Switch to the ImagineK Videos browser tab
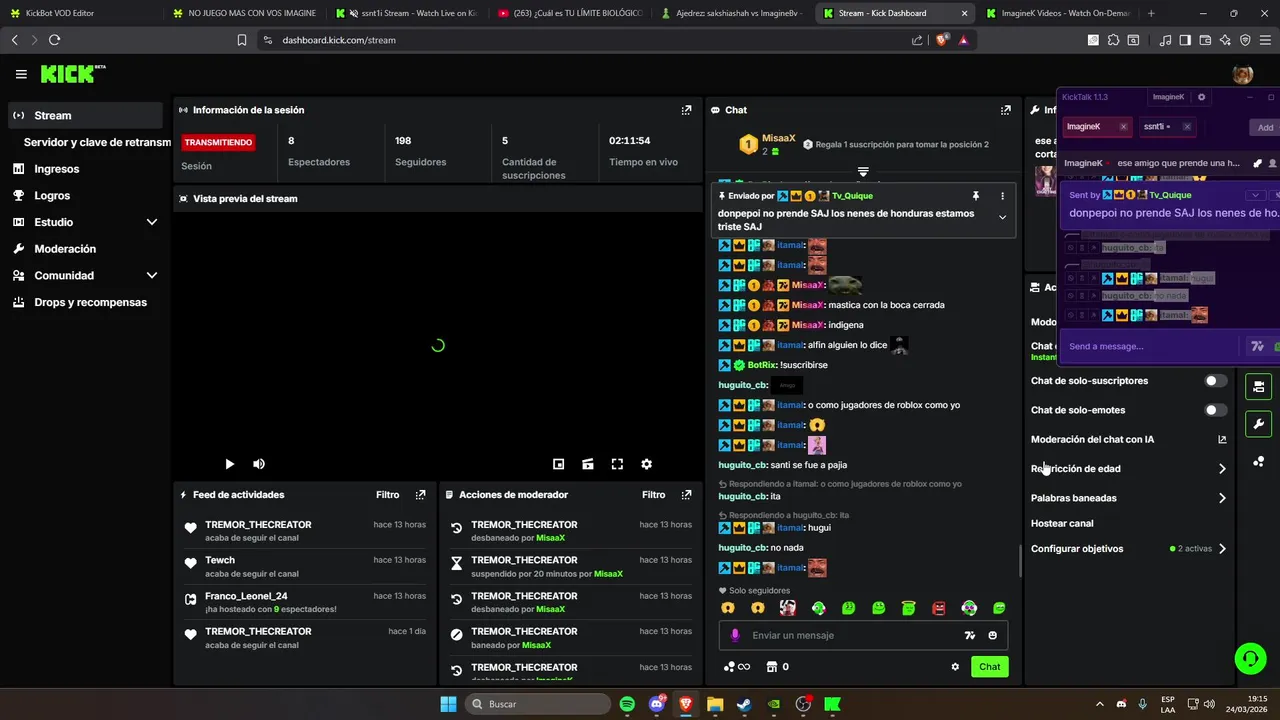The width and height of the screenshot is (1280, 720). click(x=1056, y=13)
